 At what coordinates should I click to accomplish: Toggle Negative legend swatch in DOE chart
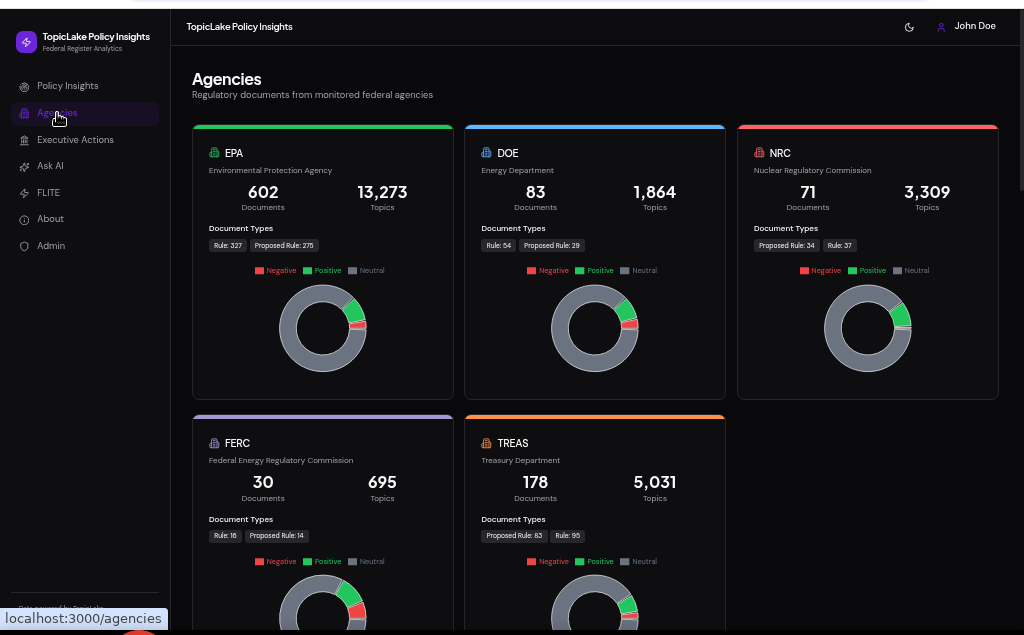coord(532,270)
